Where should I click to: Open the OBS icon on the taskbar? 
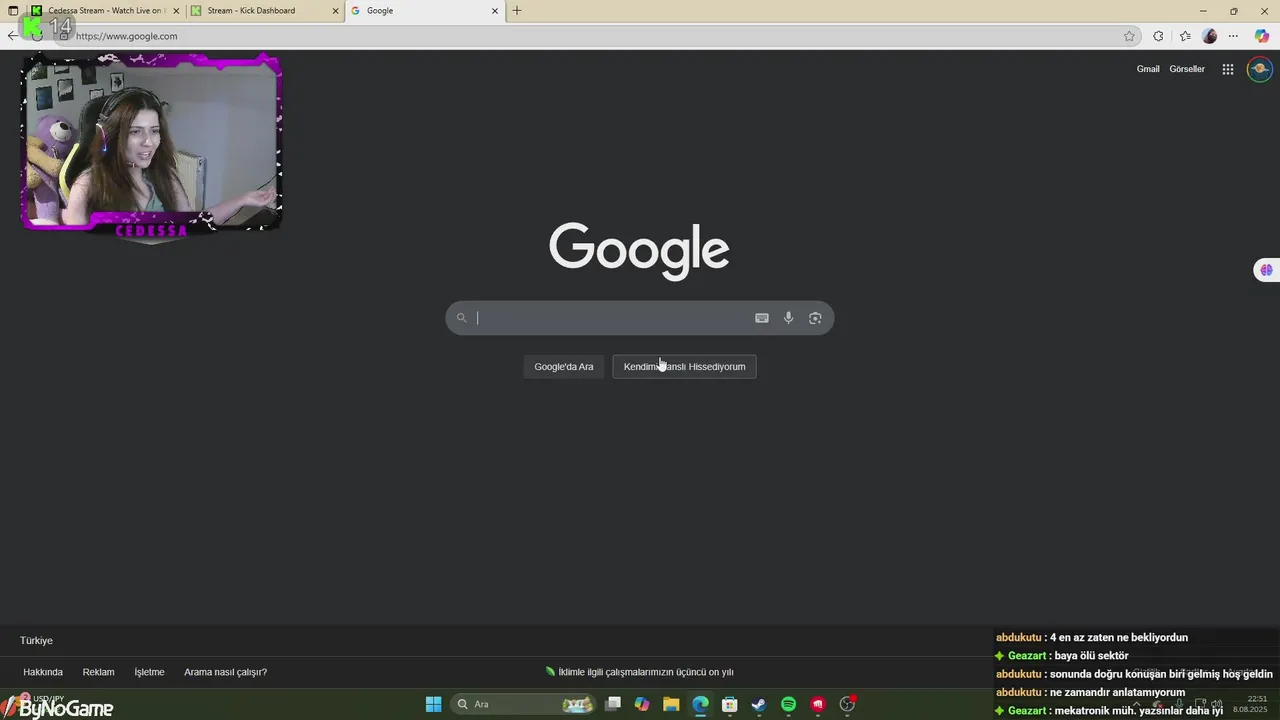[x=848, y=704]
